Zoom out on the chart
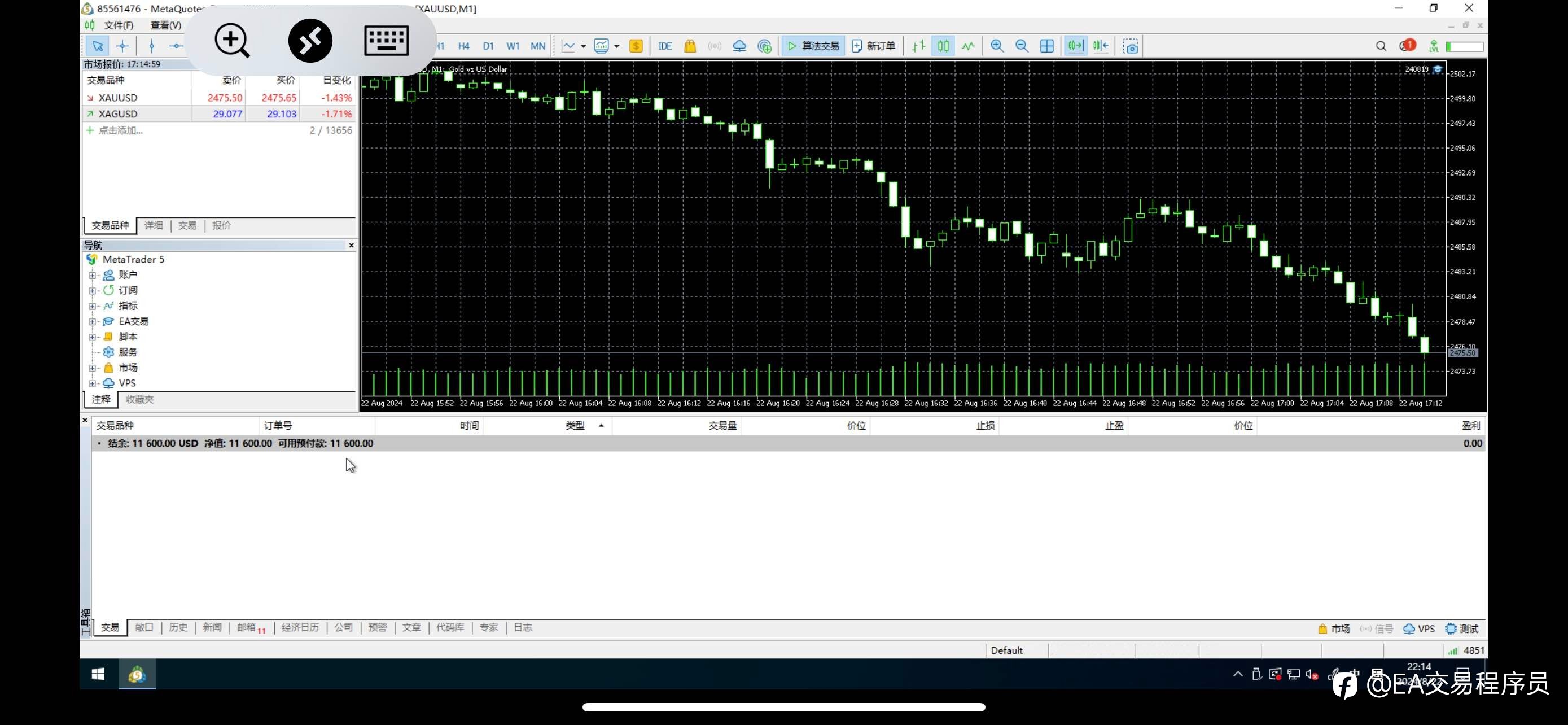 point(1022,46)
